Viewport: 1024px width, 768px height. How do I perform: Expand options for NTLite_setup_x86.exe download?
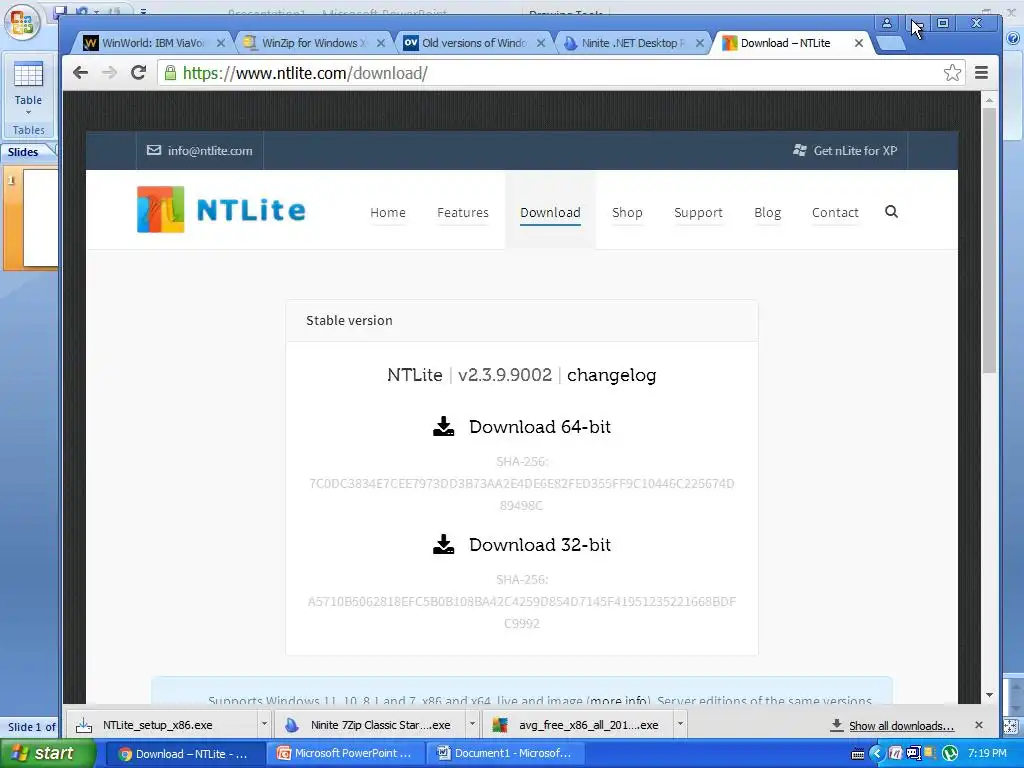click(264, 724)
